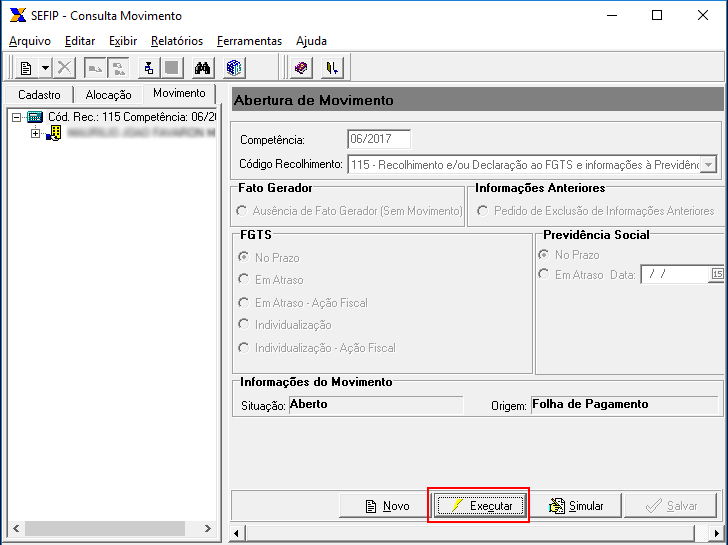Click the Competência input field
The image size is (728, 545).
(378, 139)
